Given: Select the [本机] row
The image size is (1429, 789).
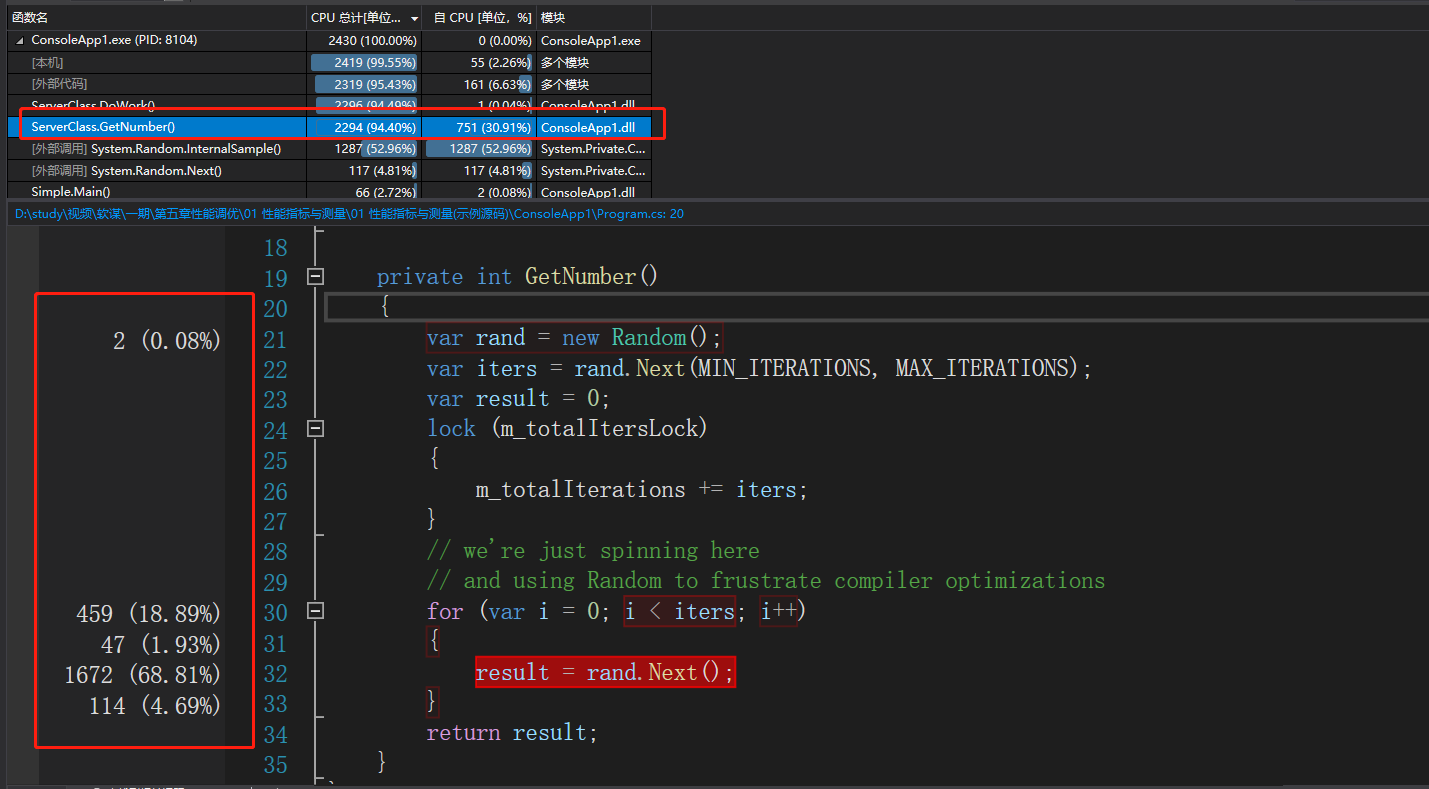Looking at the screenshot, I should (328, 63).
